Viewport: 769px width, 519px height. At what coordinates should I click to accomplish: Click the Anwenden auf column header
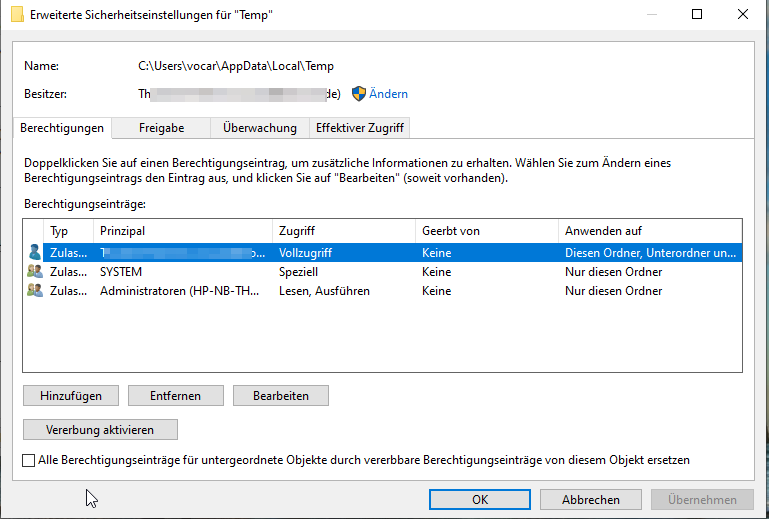click(650, 231)
